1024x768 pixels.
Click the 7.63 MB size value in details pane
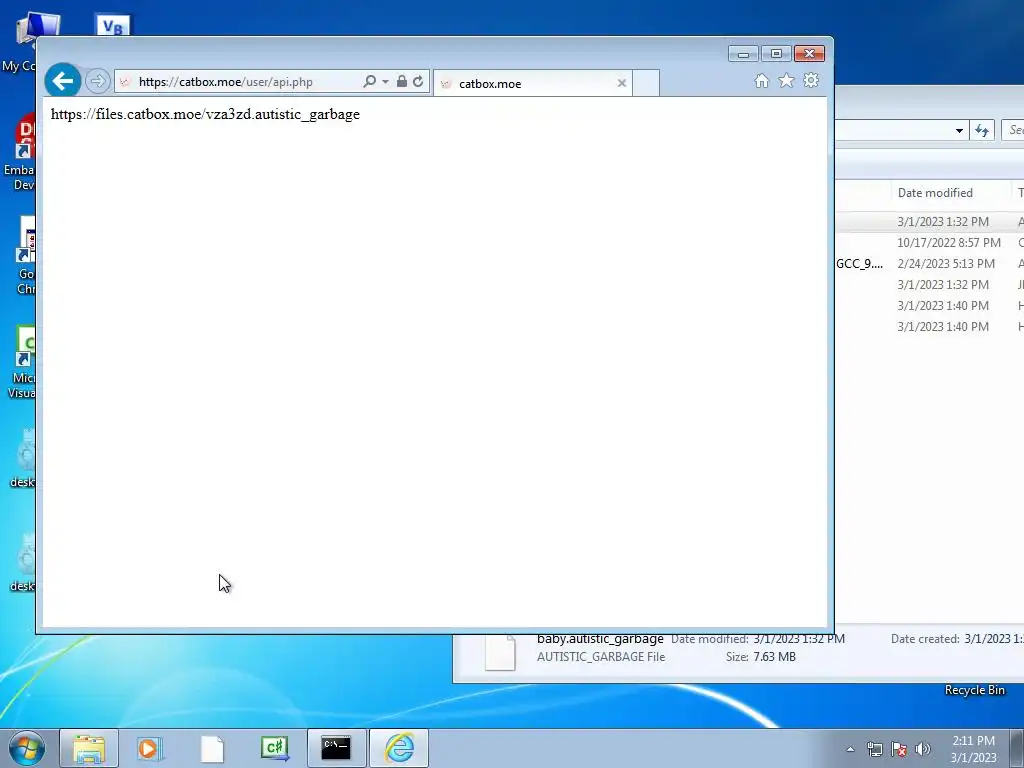[774, 657]
